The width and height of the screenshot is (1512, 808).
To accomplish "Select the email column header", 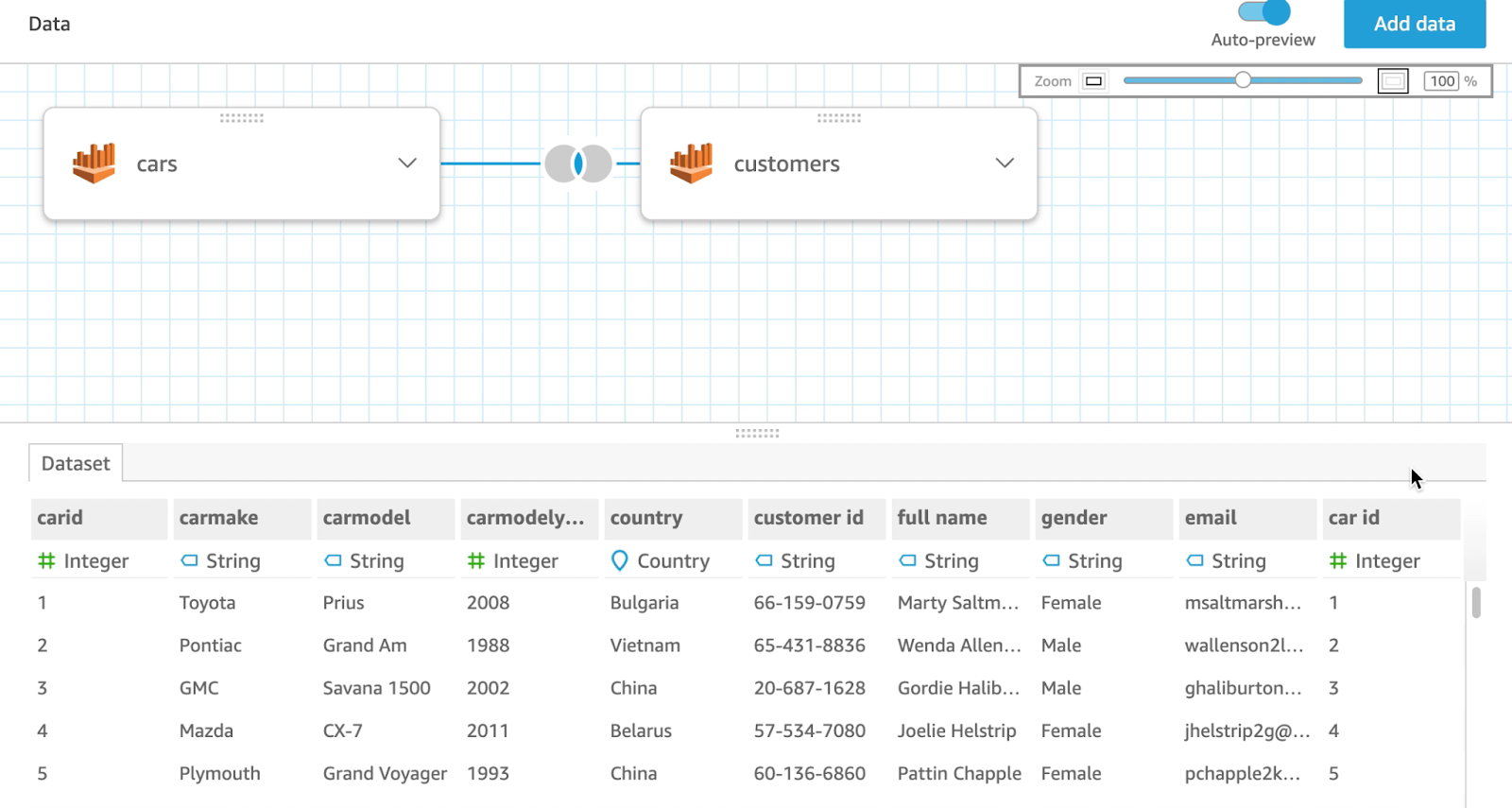I will [x=1248, y=518].
